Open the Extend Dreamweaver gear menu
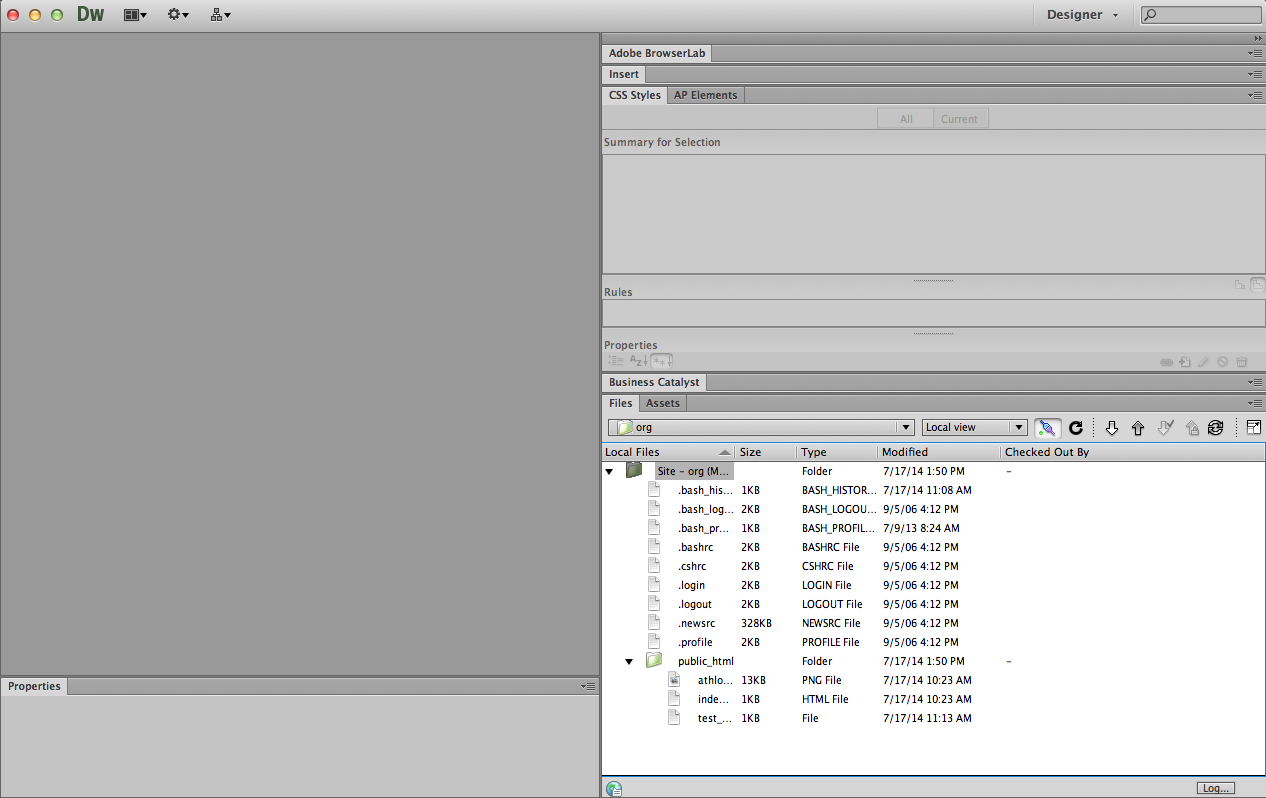This screenshot has height=798, width=1266. click(178, 15)
